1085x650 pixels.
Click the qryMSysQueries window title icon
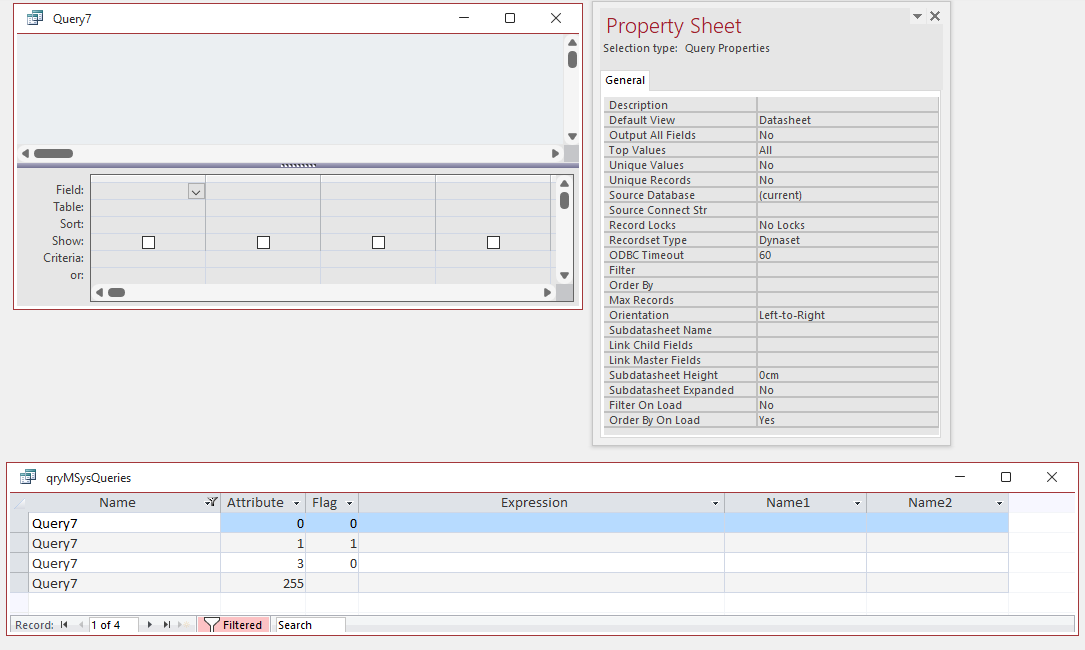28,477
